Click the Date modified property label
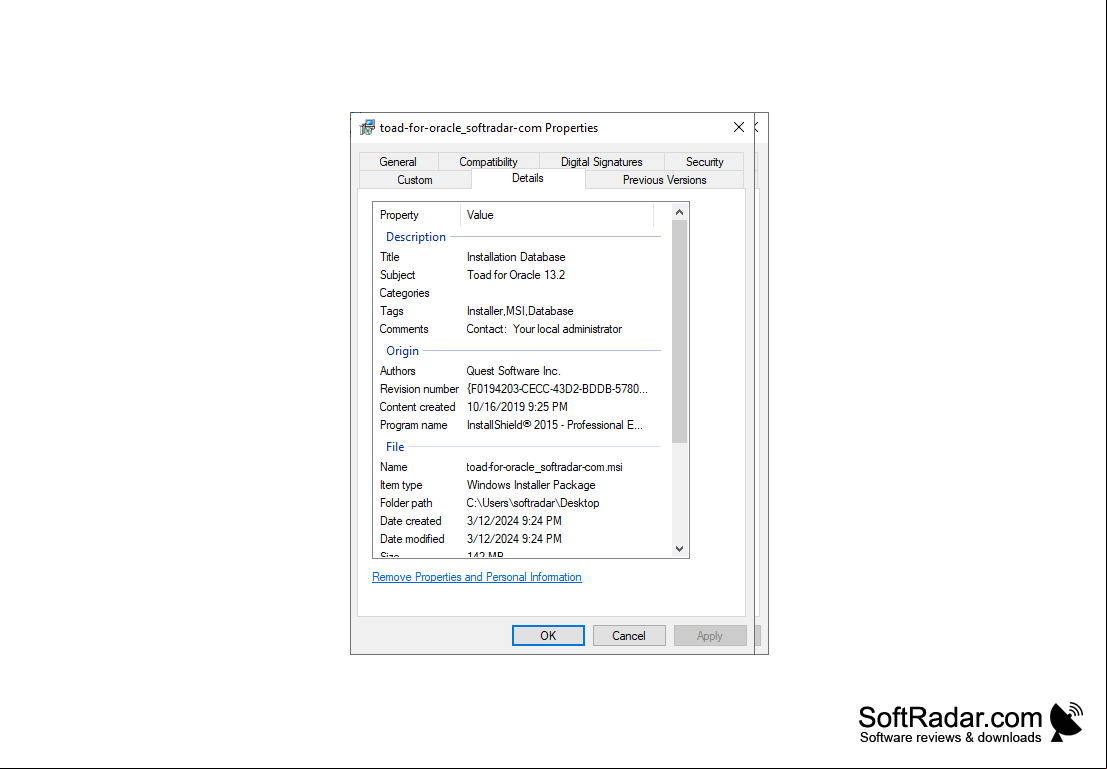The image size is (1107, 769). tap(412, 539)
